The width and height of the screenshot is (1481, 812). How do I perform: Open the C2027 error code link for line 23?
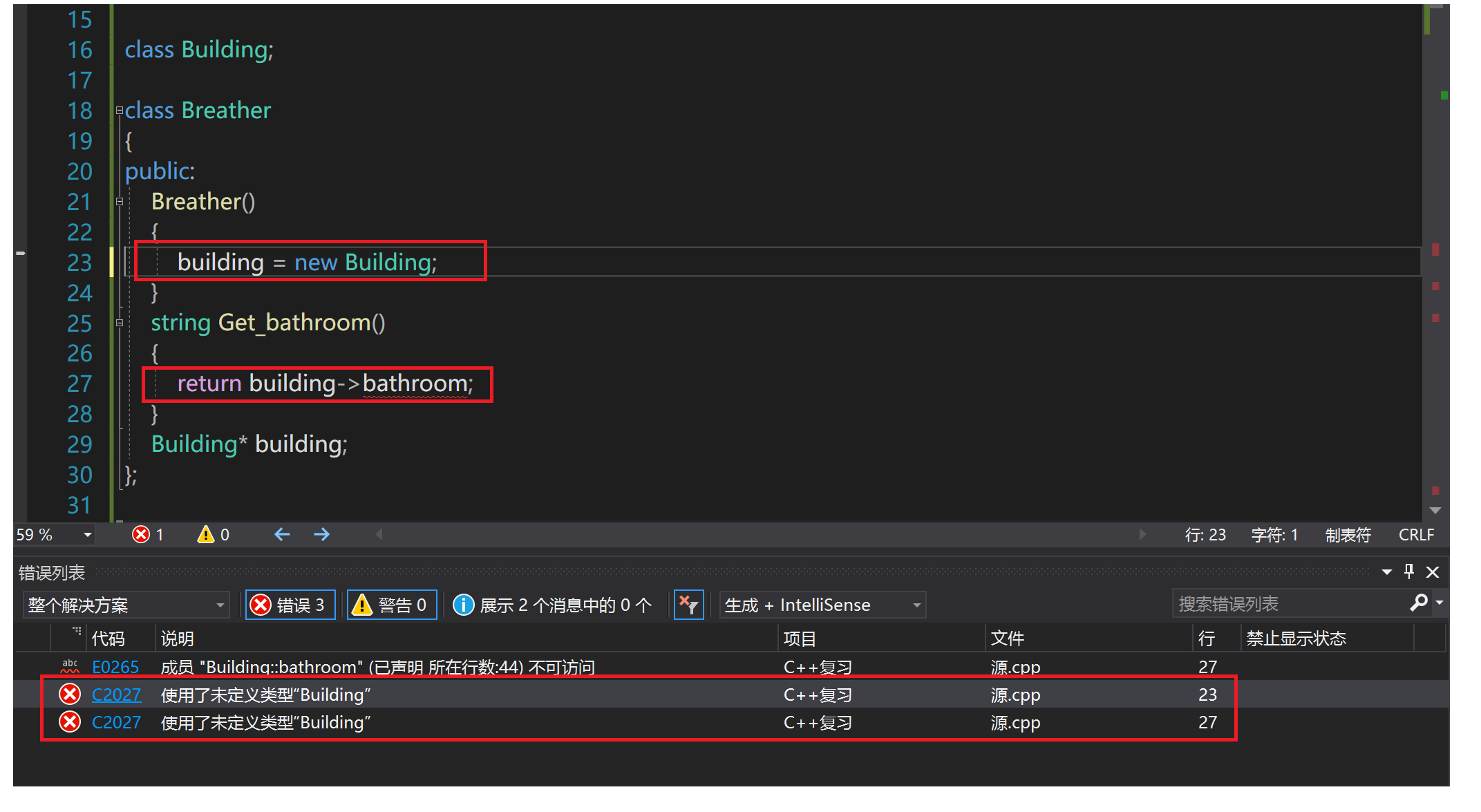(x=116, y=695)
